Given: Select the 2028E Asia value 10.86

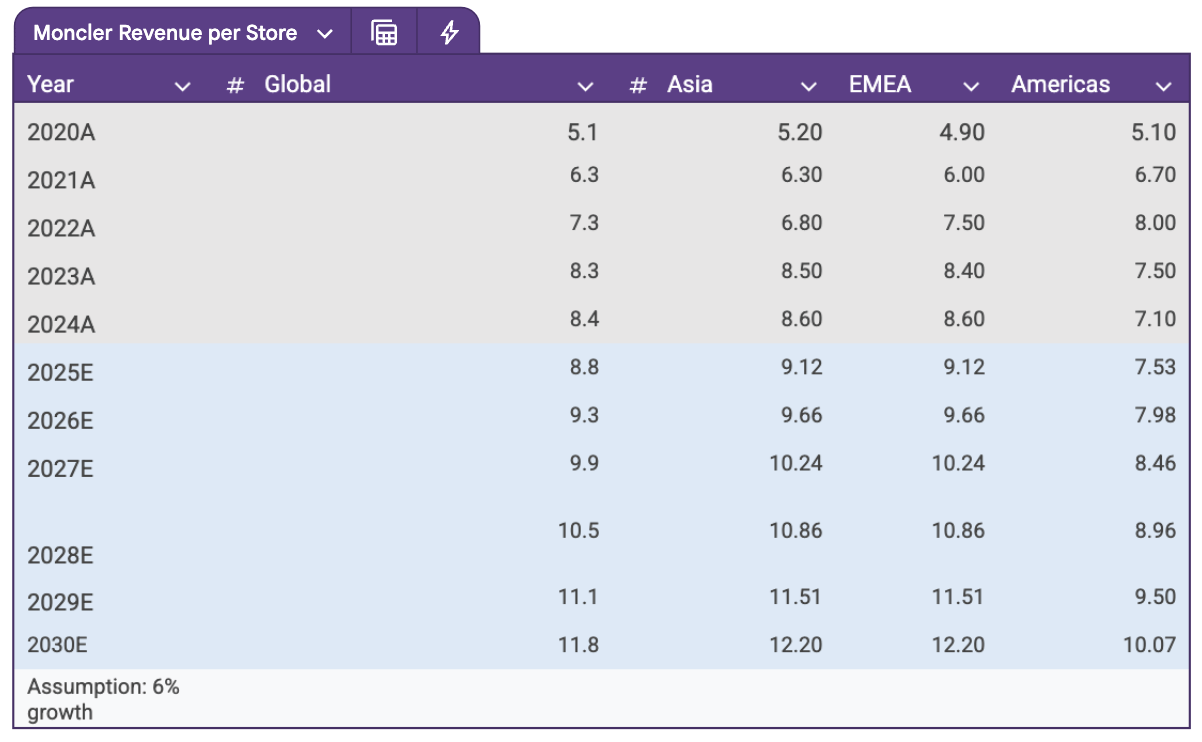Looking at the screenshot, I should tap(796, 531).
